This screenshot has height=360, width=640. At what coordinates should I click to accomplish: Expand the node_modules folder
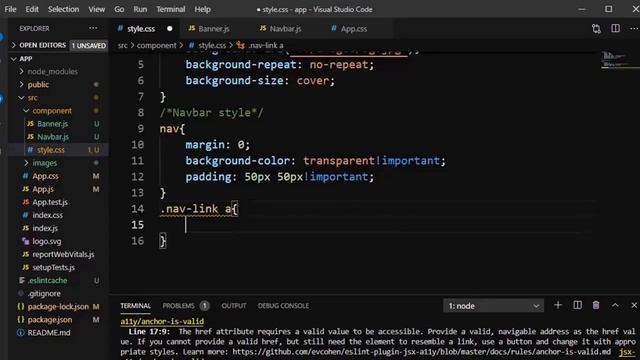pyautogui.click(x=59, y=71)
